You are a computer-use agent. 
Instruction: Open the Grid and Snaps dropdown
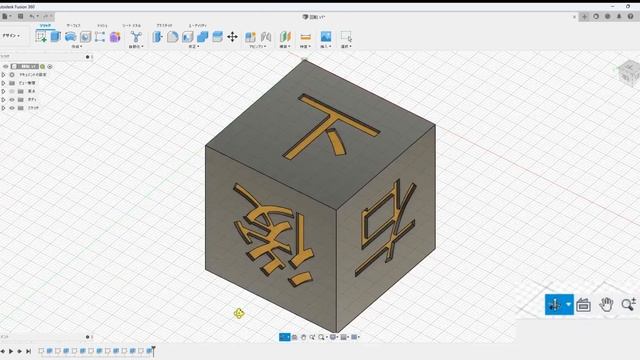click(344, 337)
